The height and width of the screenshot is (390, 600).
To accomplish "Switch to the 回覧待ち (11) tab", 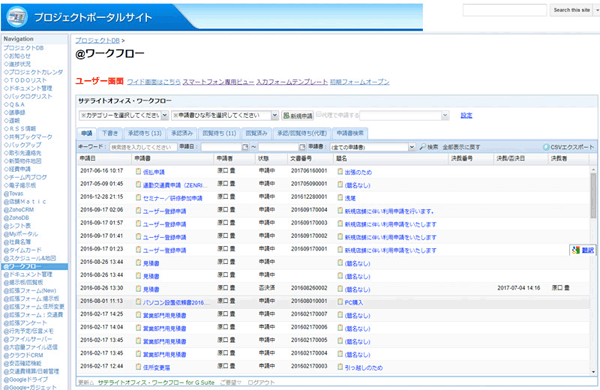I will (x=219, y=133).
